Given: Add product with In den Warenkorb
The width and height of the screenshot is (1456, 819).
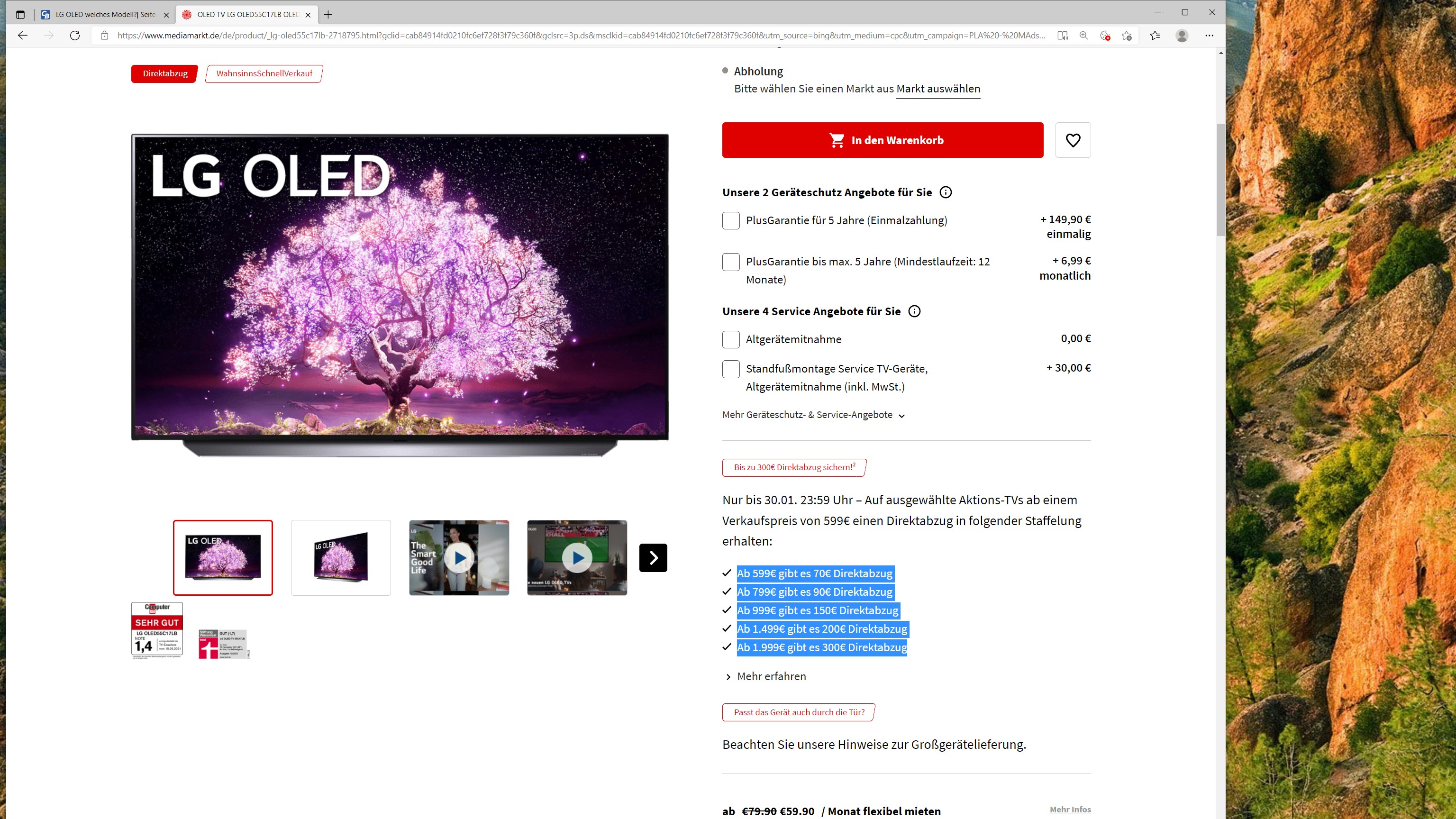Looking at the screenshot, I should click(x=883, y=140).
